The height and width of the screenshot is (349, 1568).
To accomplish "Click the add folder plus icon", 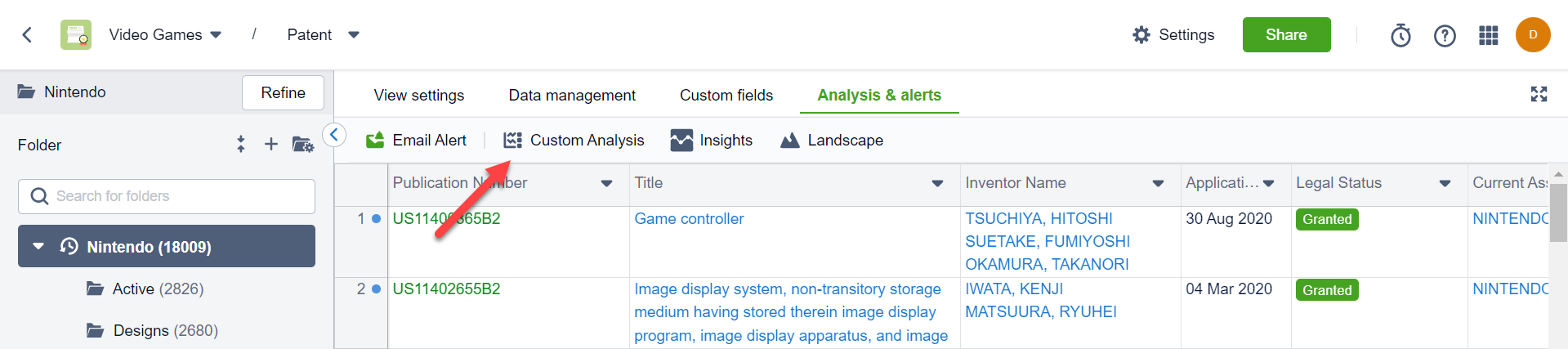I will tap(271, 145).
